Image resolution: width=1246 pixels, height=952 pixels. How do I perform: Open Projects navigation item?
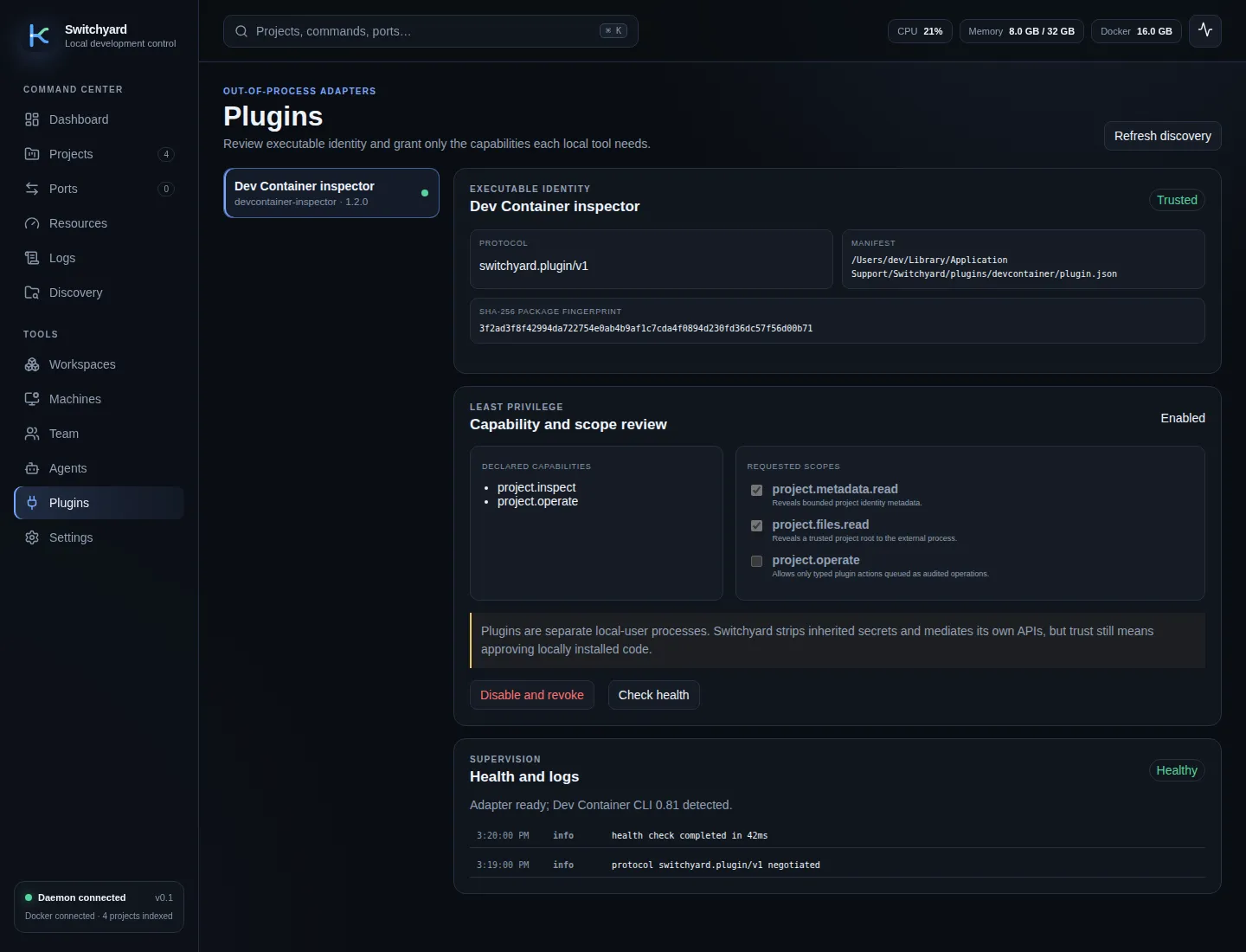click(99, 154)
